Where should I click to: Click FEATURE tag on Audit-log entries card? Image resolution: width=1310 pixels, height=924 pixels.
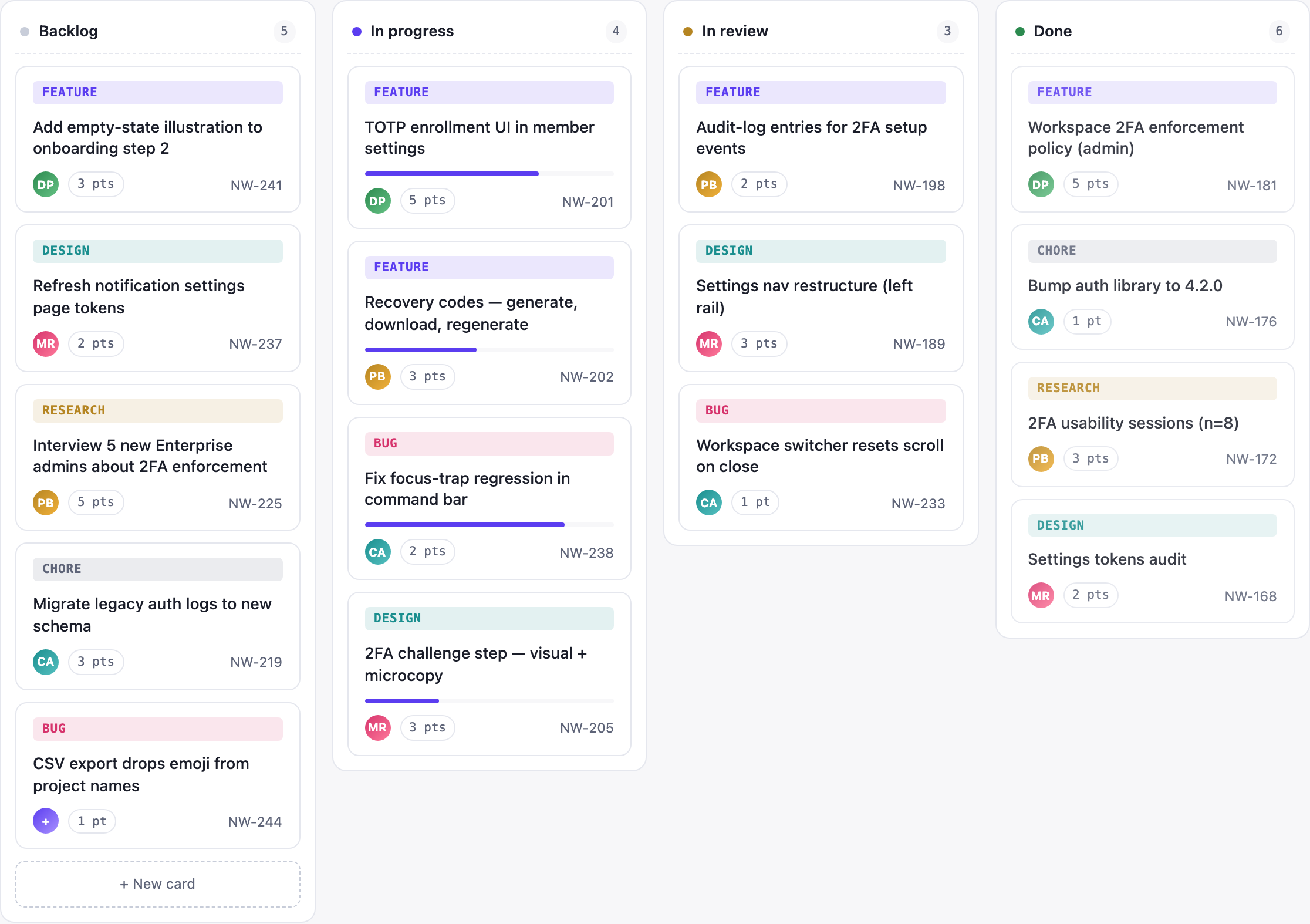click(821, 92)
